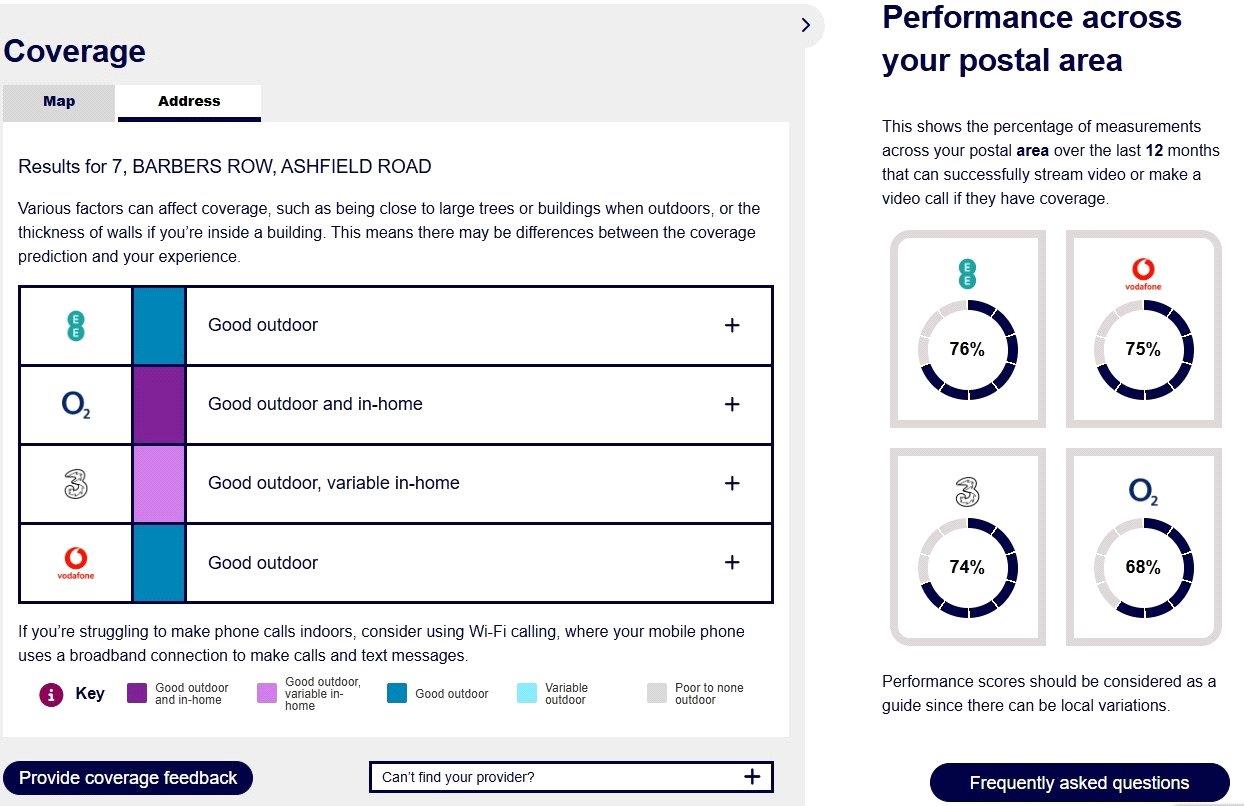Click the Vodafone logo in the coverage table
Viewport: 1246px width, 806px height.
click(x=76, y=563)
